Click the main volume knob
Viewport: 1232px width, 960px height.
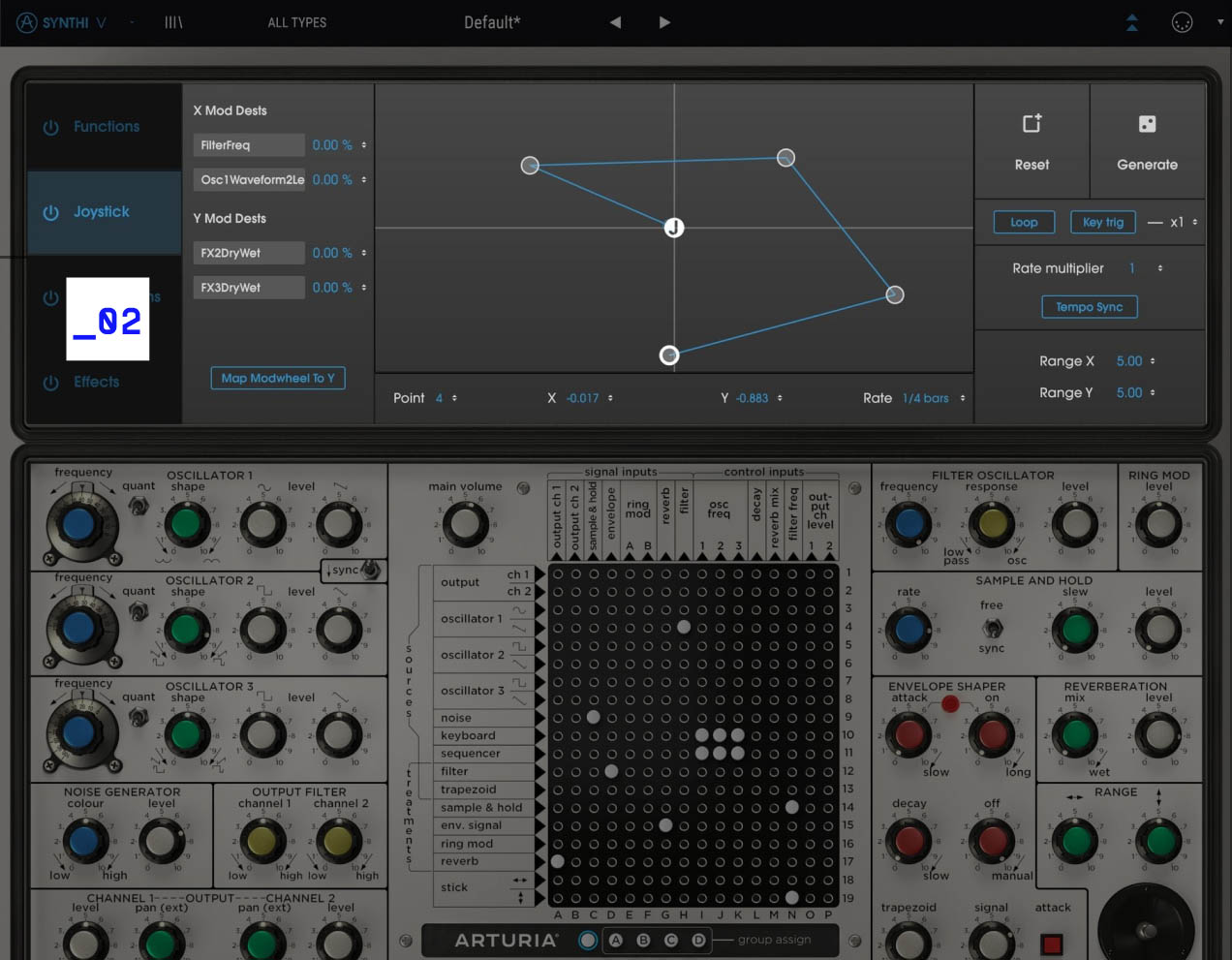[465, 524]
